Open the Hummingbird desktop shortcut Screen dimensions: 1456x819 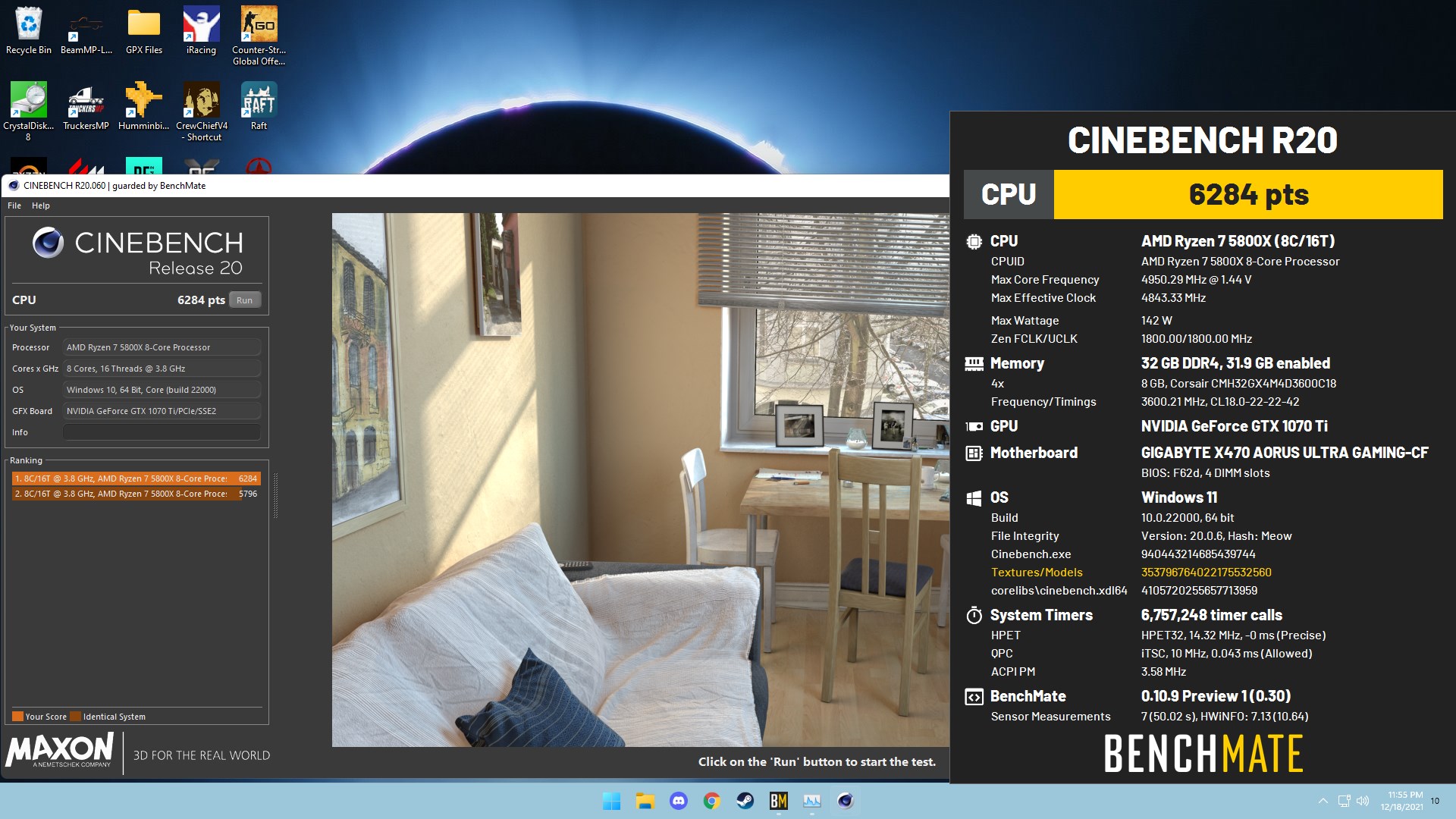[144, 107]
